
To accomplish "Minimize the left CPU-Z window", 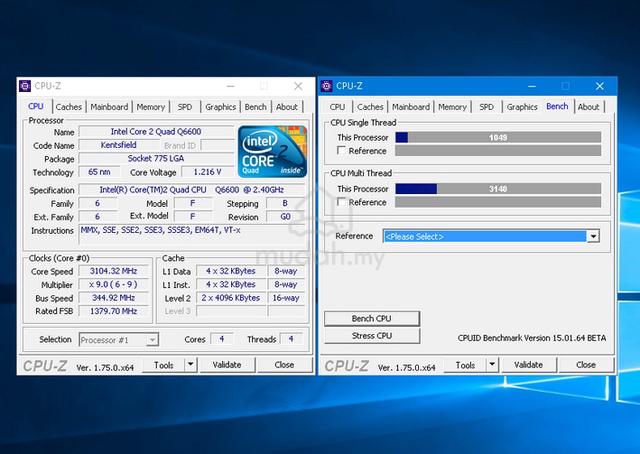I will click(231, 86).
